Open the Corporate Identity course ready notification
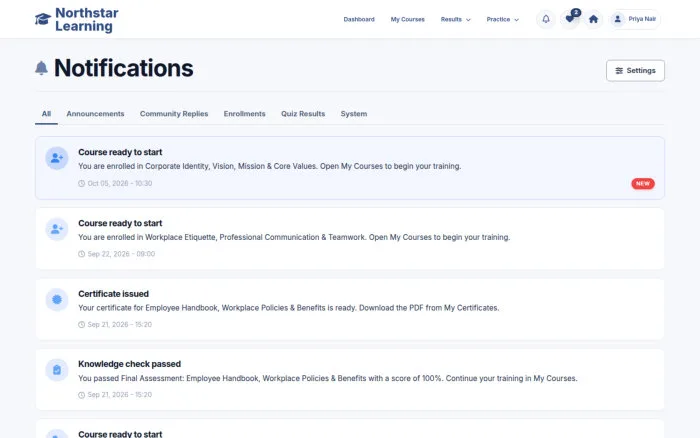 350,168
